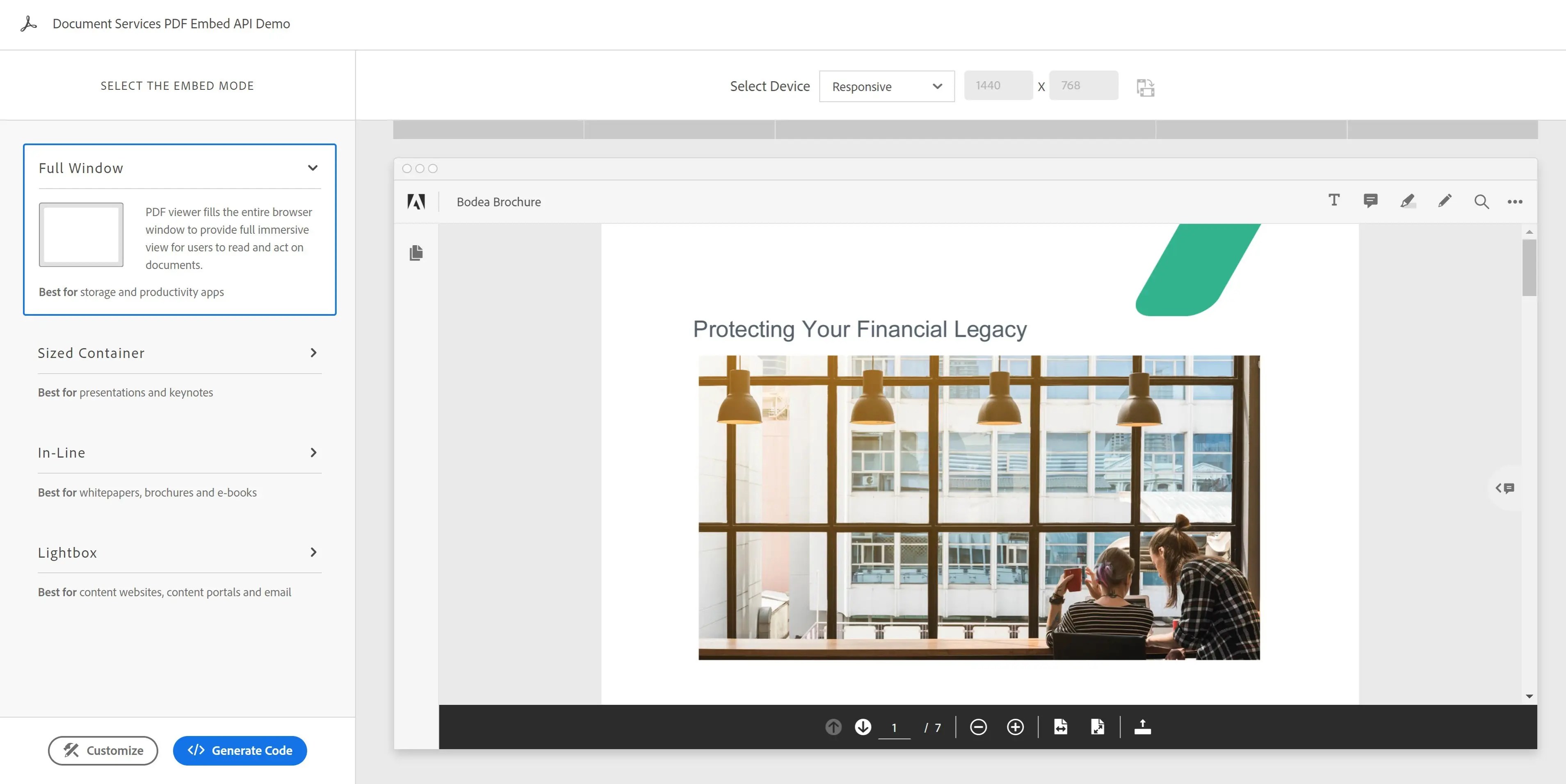Expand the Lightbox embed mode
The width and height of the screenshot is (1566, 784).
coord(179,552)
